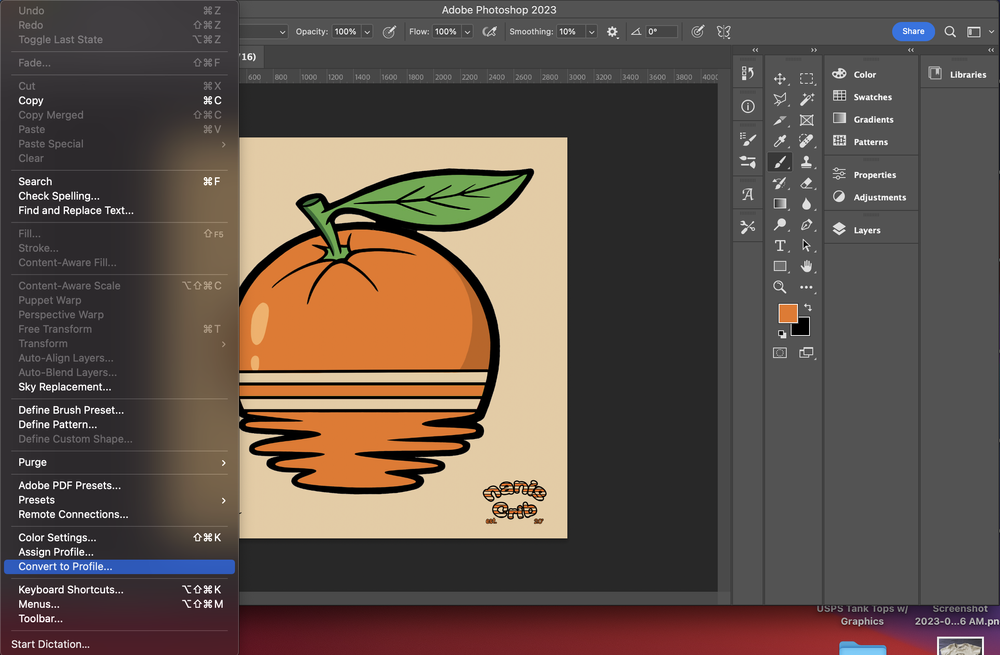Activate the Zoom tool
1000x655 pixels.
(x=780, y=287)
